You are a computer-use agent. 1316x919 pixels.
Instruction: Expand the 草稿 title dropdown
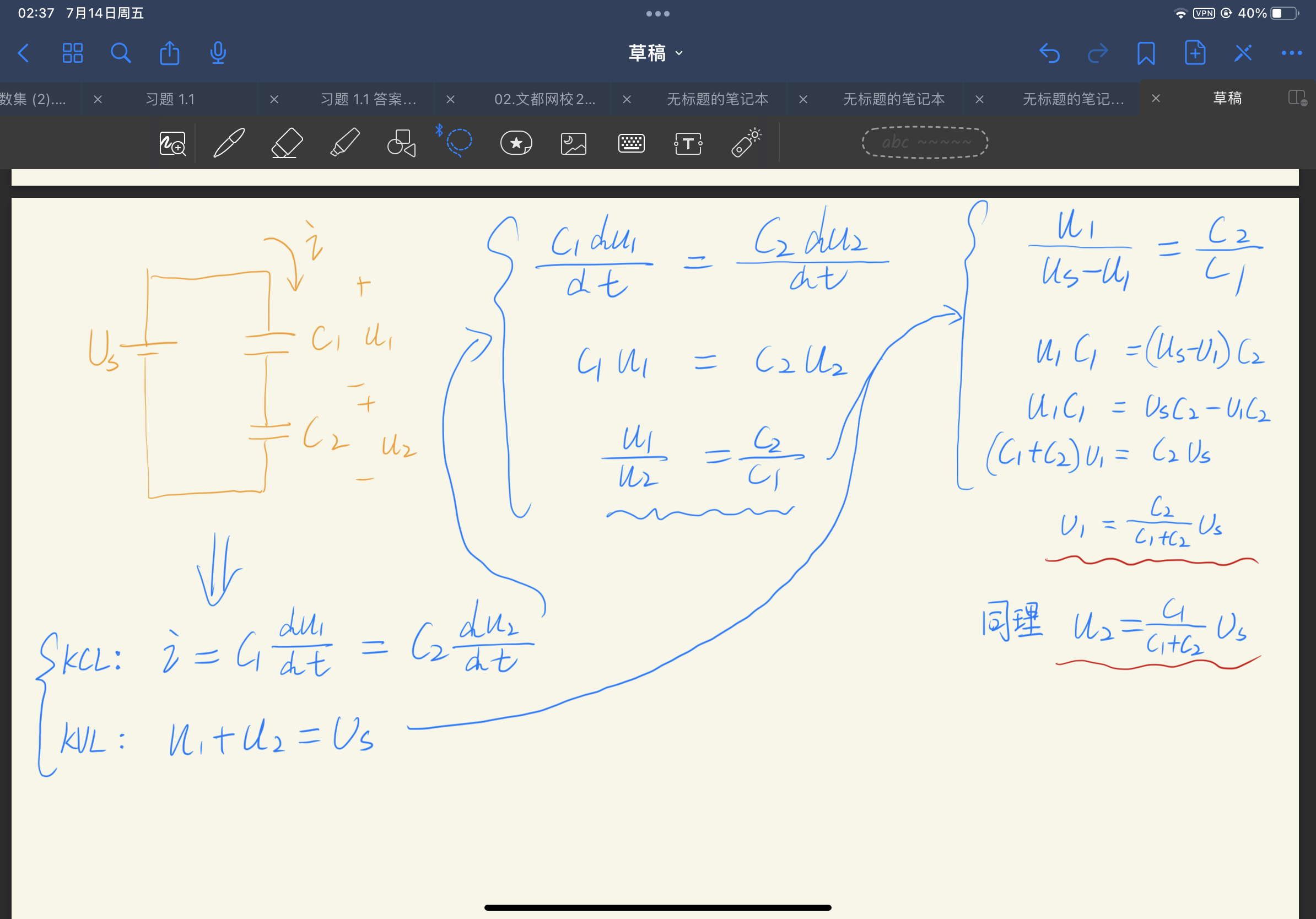656,53
